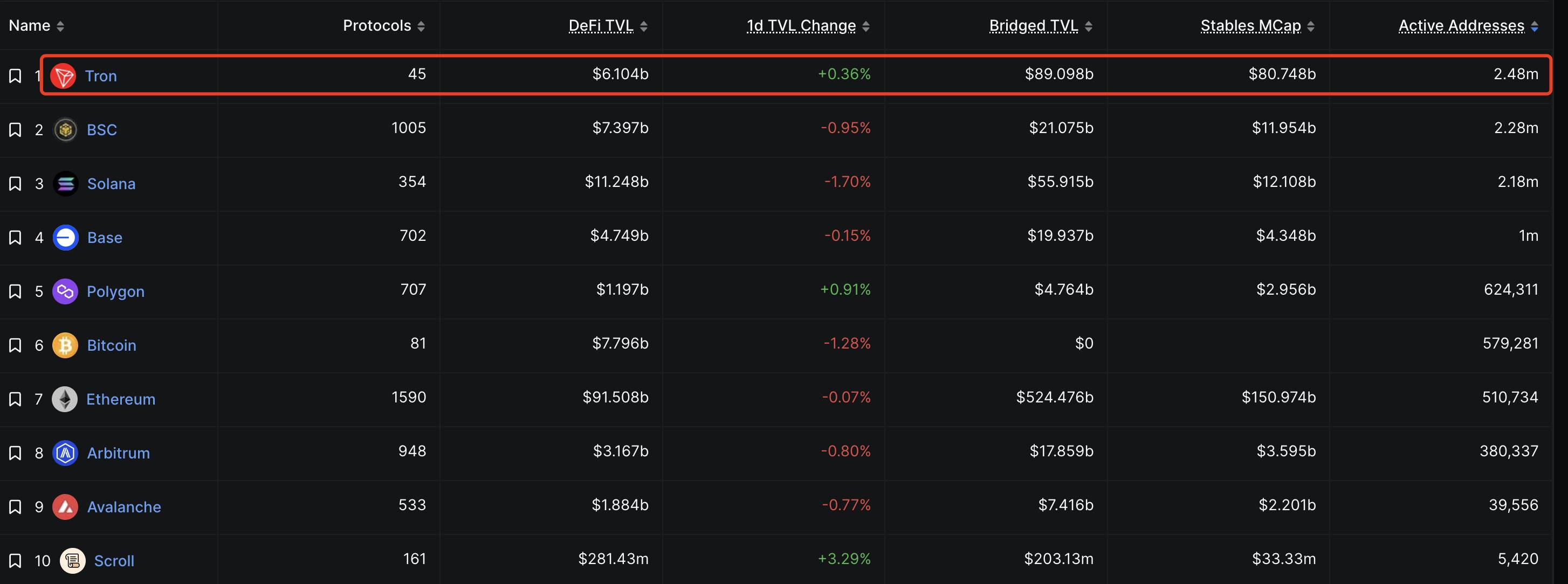
Task: Open the Arbitrum chain link
Action: click(x=118, y=453)
